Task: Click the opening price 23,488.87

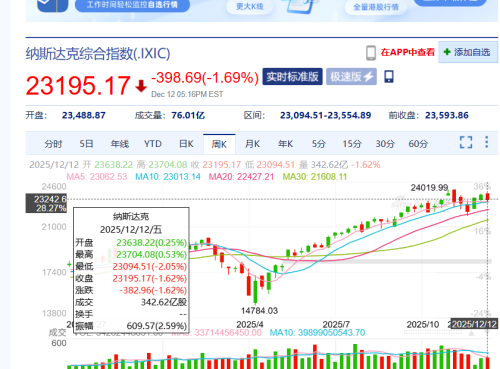Action: tap(84, 115)
